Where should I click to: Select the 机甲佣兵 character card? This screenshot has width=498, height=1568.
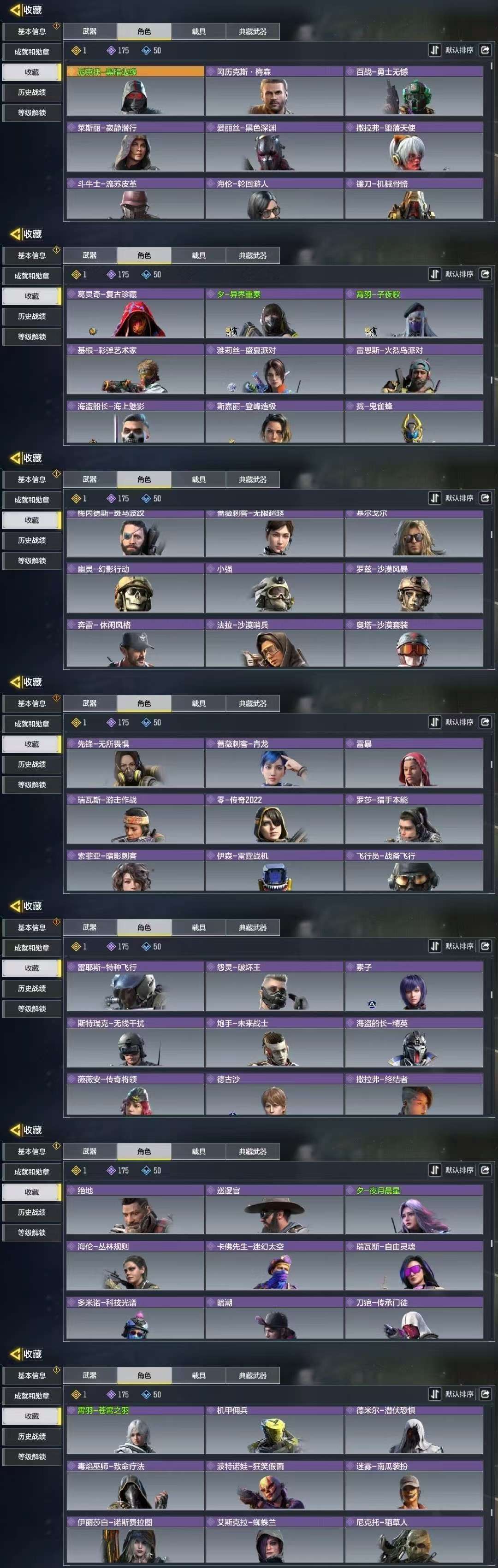274,1430
